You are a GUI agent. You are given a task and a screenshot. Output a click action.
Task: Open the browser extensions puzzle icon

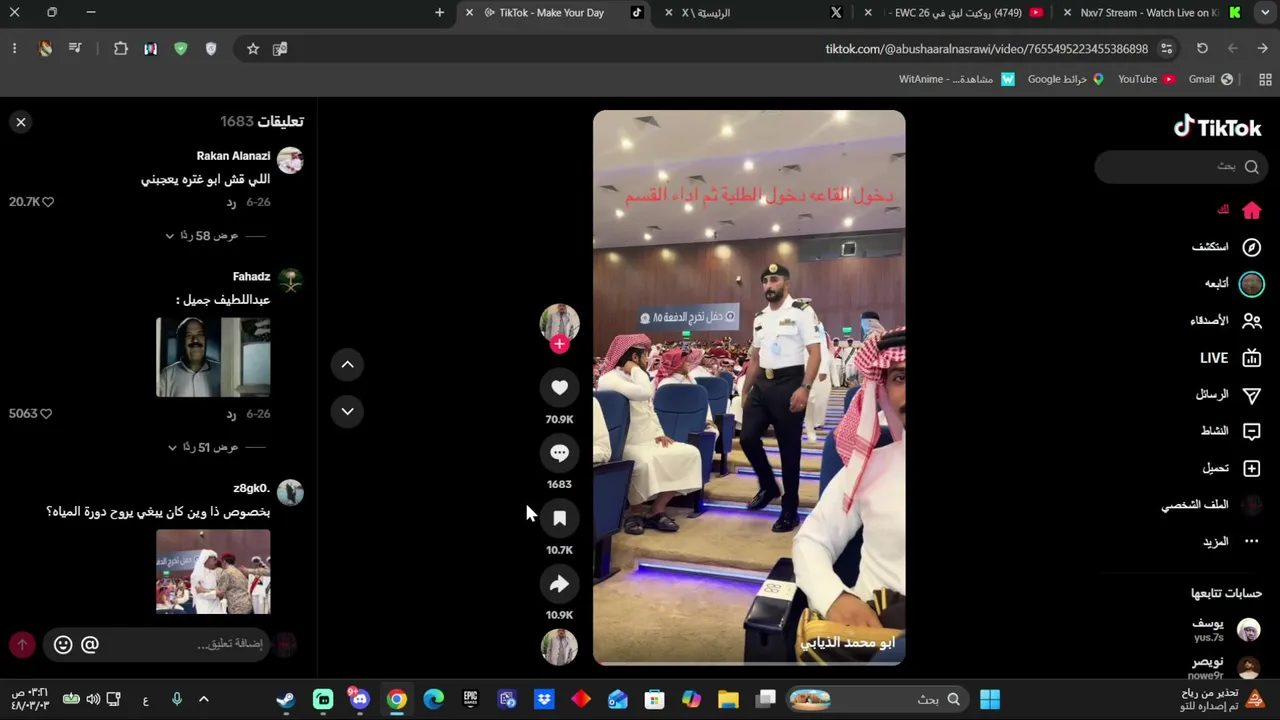click(121, 49)
